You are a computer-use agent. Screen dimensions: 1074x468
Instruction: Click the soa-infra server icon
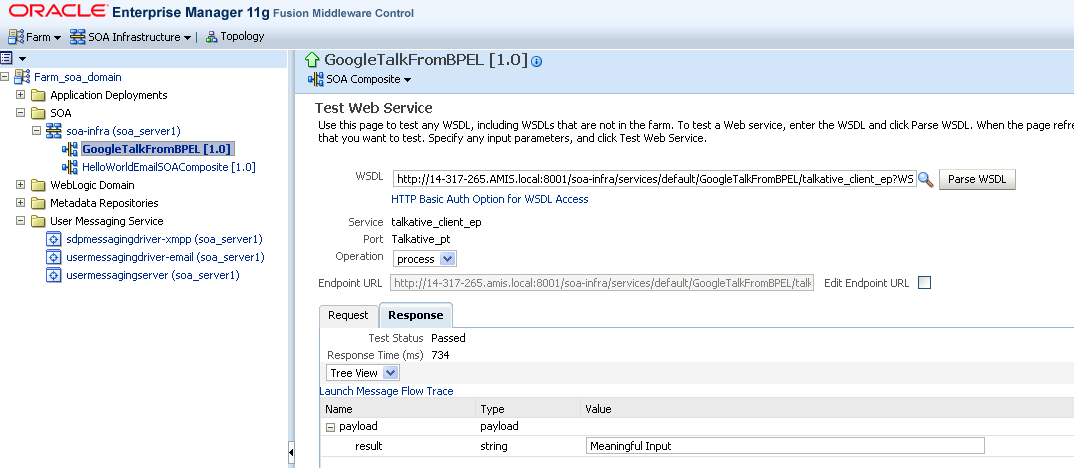coord(55,132)
